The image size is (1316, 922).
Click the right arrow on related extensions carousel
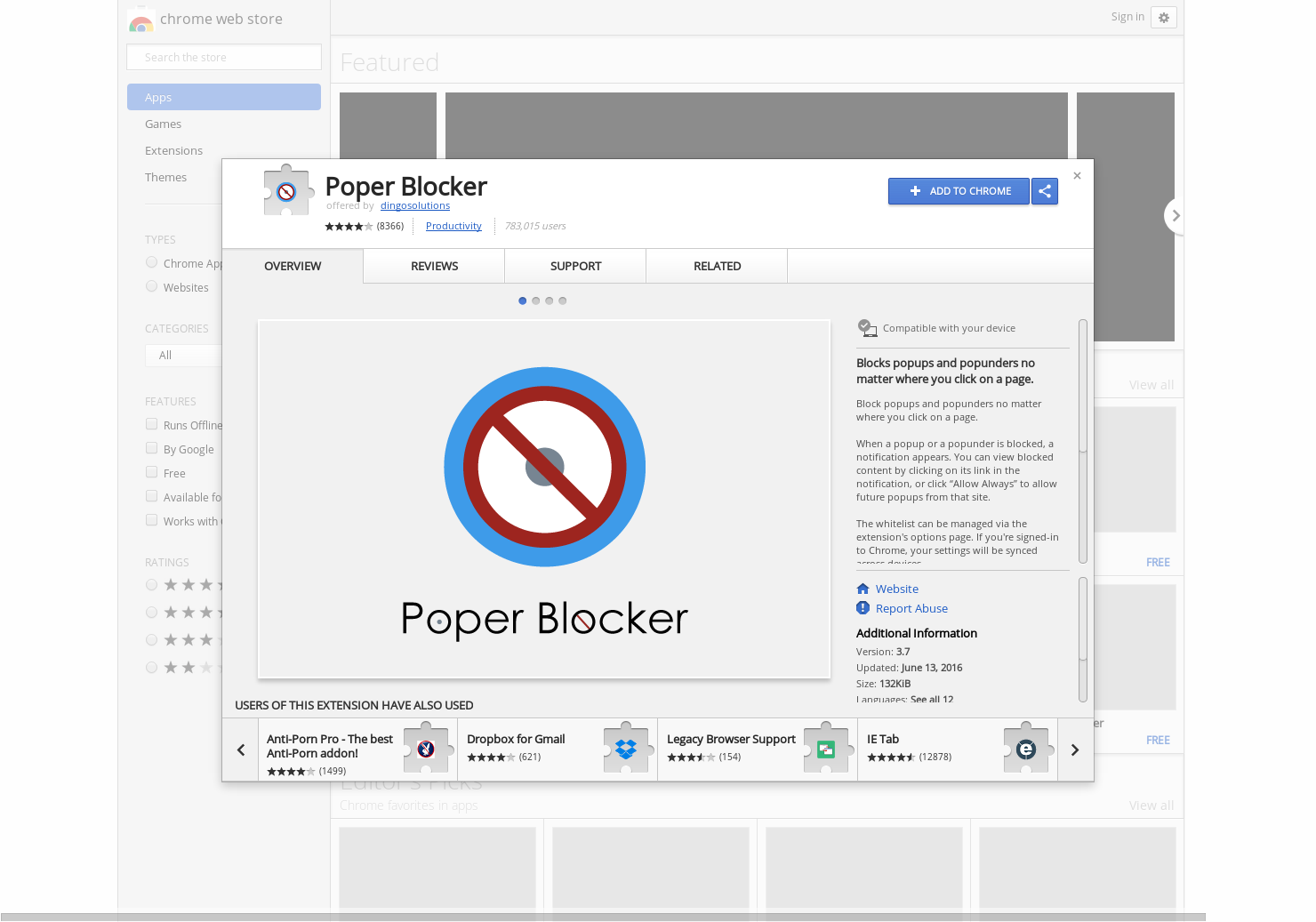pos(1075,749)
